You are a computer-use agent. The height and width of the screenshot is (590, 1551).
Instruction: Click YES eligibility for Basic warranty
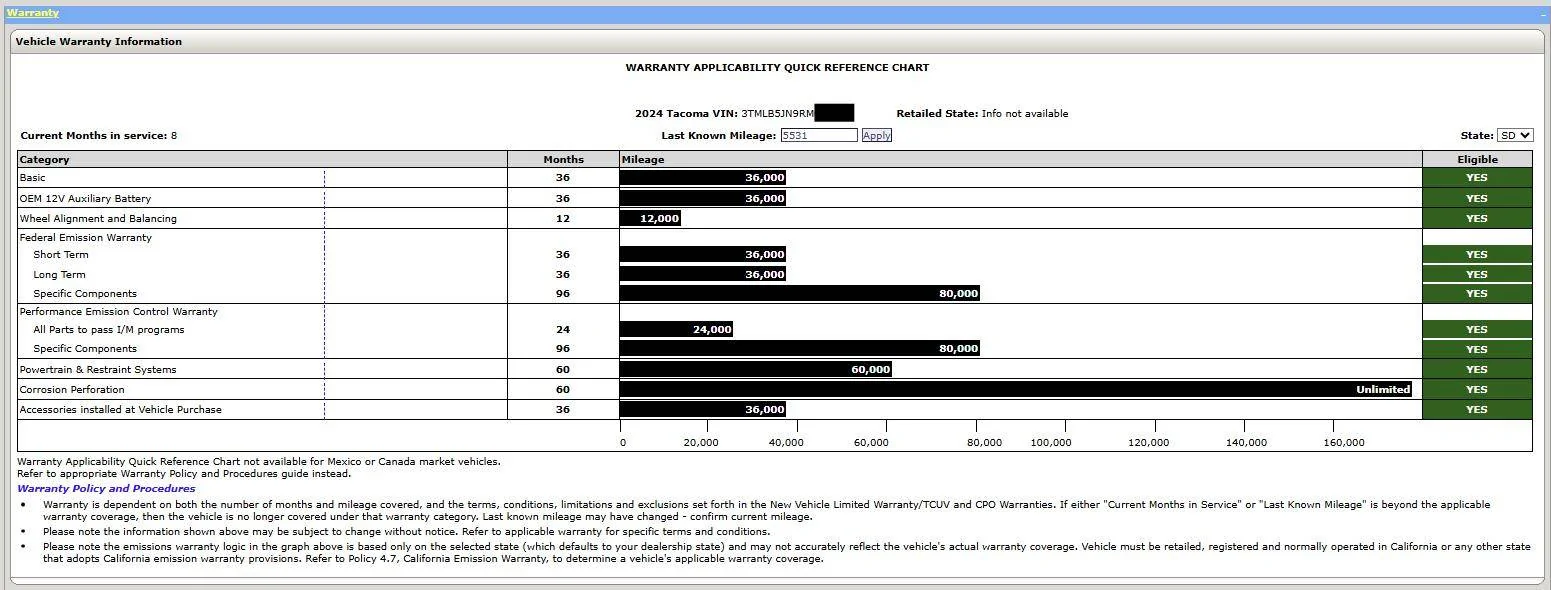pos(1476,178)
